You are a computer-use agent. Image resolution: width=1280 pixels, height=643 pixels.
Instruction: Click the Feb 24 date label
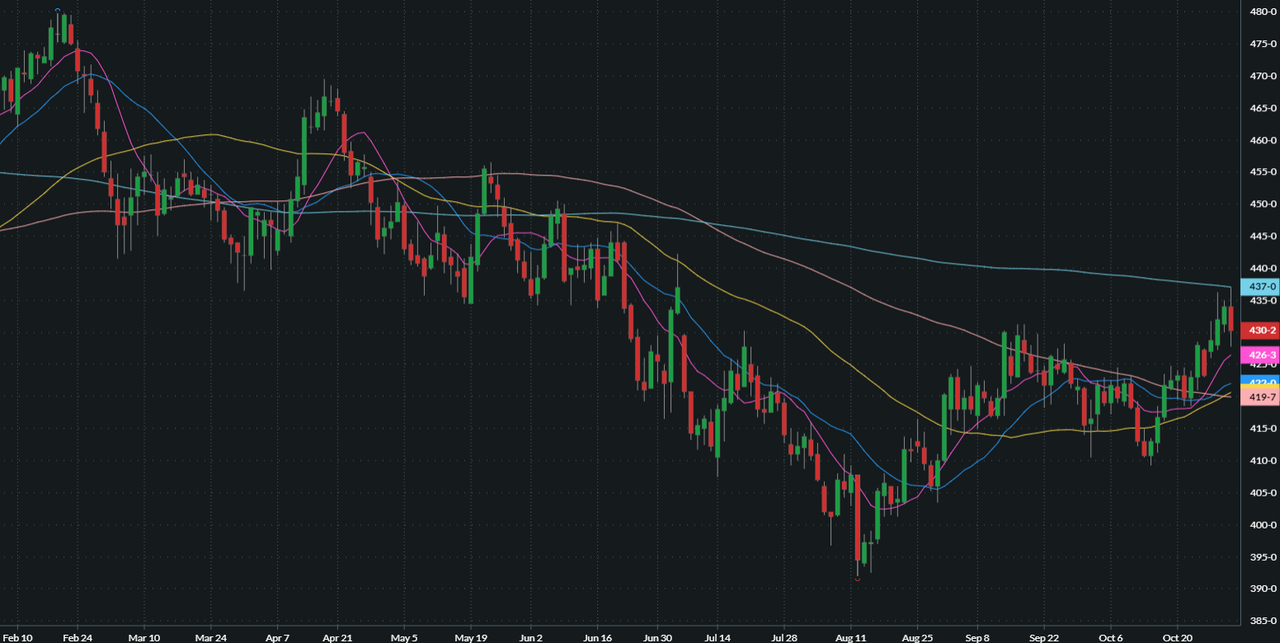point(80,636)
